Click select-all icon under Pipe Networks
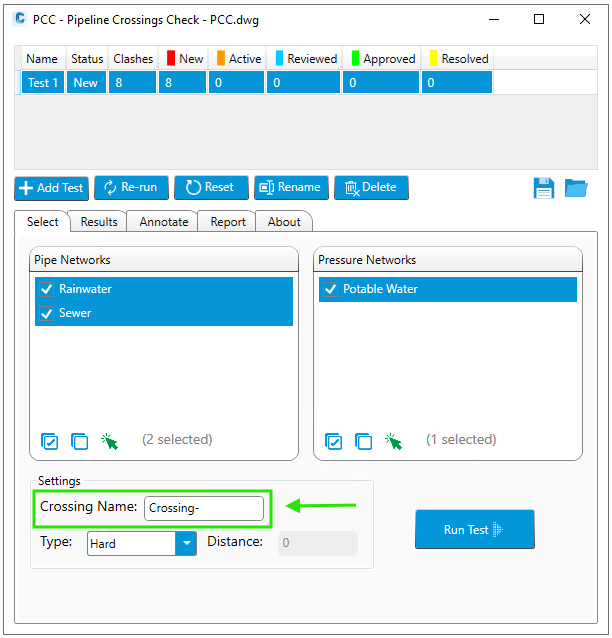Screen dimensions: 612x638 point(50,441)
